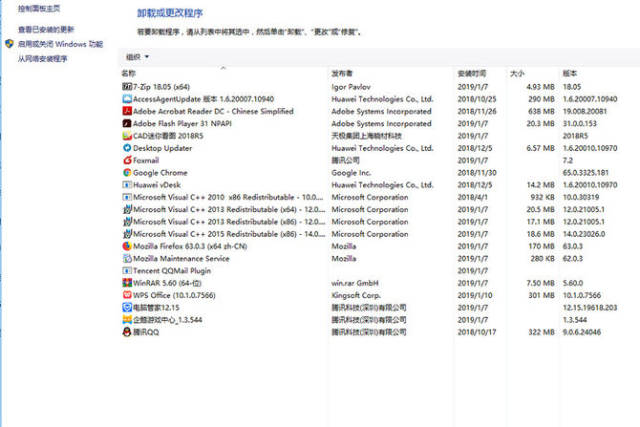The height and width of the screenshot is (427, 640).
Task: Click the Mozilla Firefox icon
Action: (x=127, y=246)
